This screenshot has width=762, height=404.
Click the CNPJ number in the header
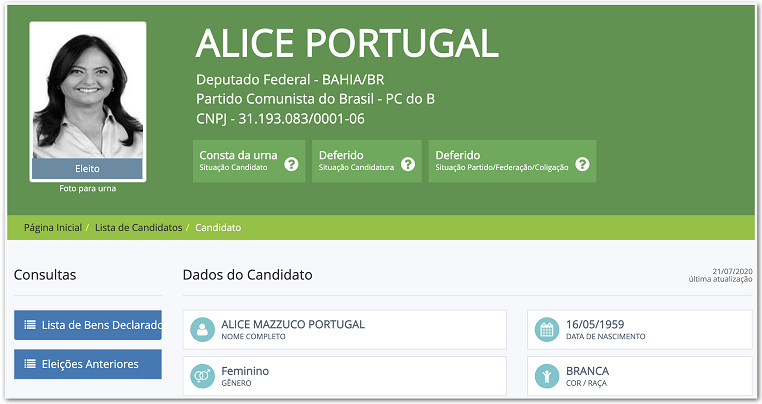pyautogui.click(x=280, y=118)
